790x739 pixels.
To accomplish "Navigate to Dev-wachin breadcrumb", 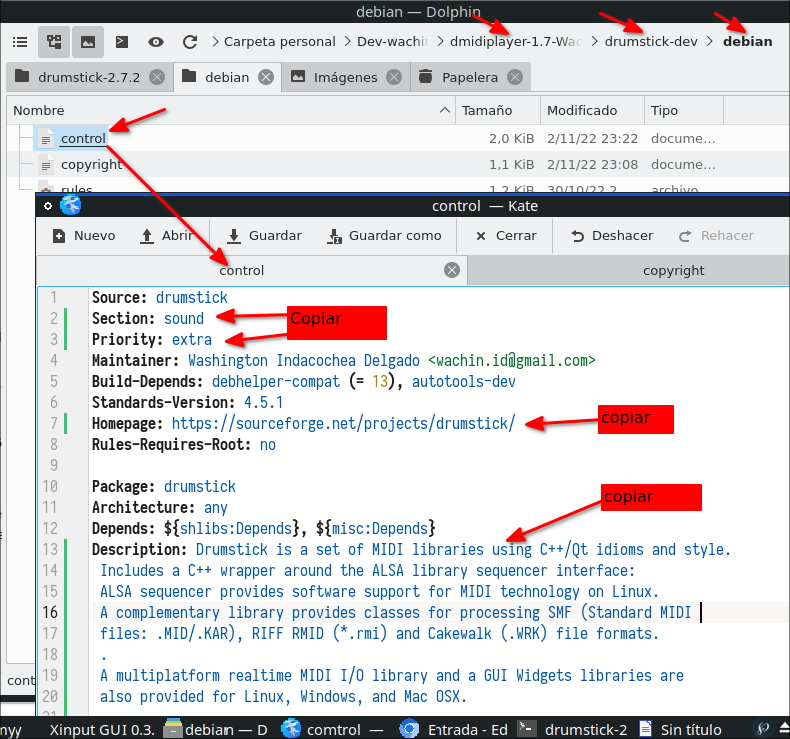I will (x=392, y=41).
